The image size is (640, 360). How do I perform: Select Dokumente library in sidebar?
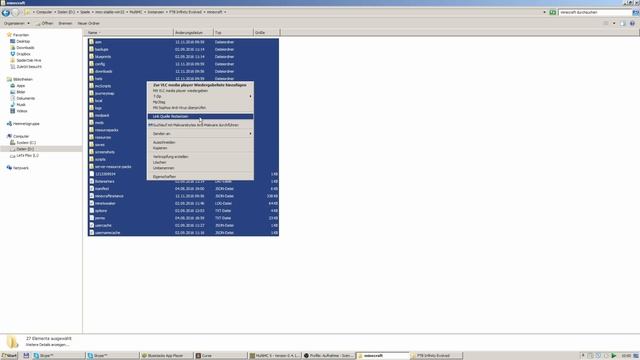[26, 98]
